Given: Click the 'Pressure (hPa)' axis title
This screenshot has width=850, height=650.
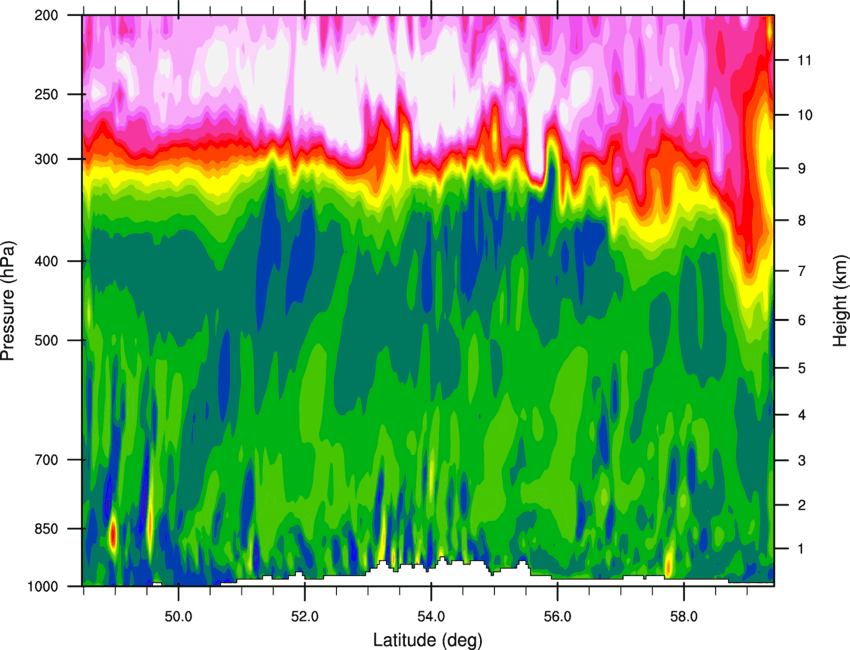Looking at the screenshot, I should click(x=8, y=300).
